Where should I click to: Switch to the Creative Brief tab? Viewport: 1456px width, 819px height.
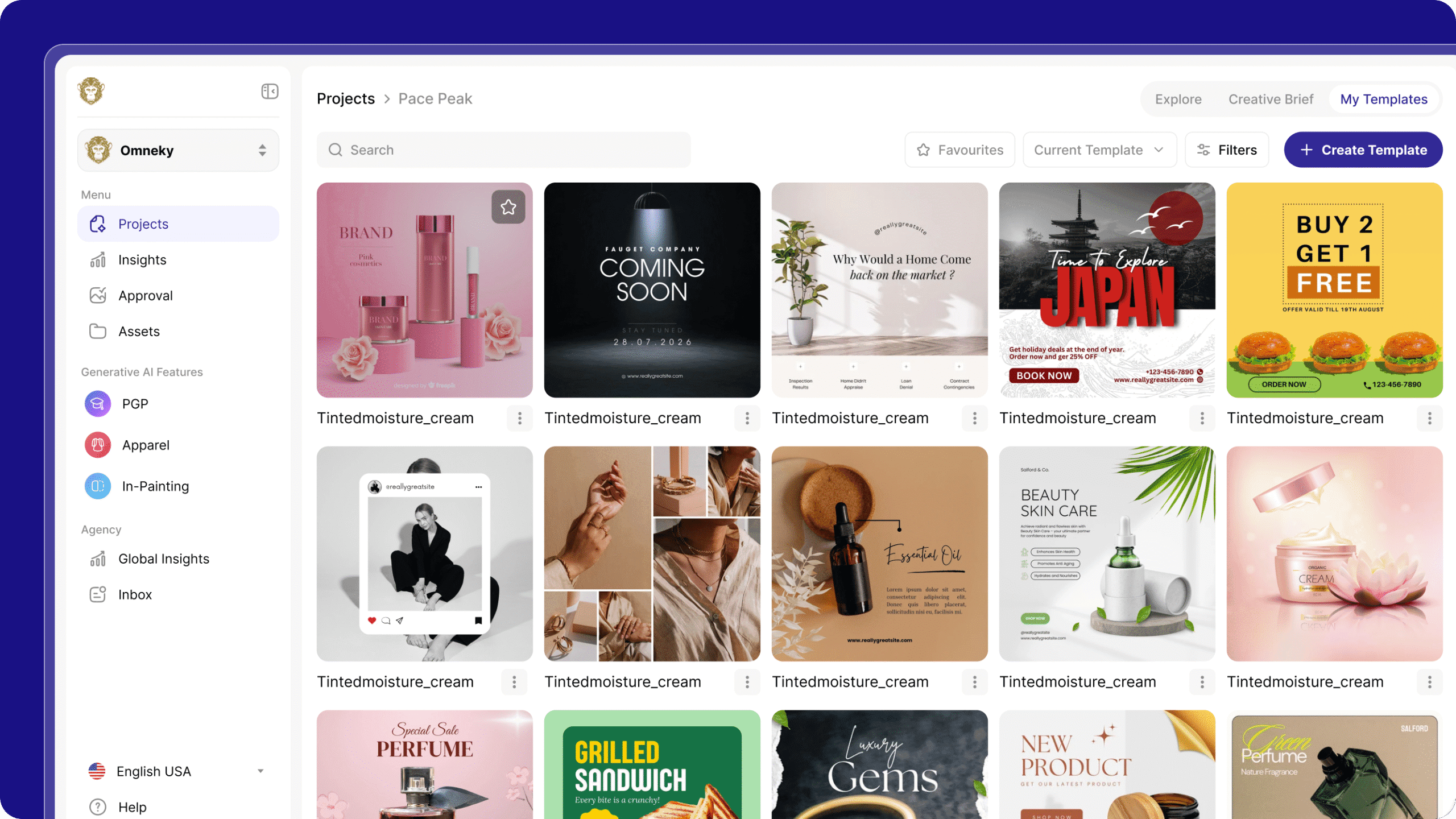pyautogui.click(x=1271, y=99)
